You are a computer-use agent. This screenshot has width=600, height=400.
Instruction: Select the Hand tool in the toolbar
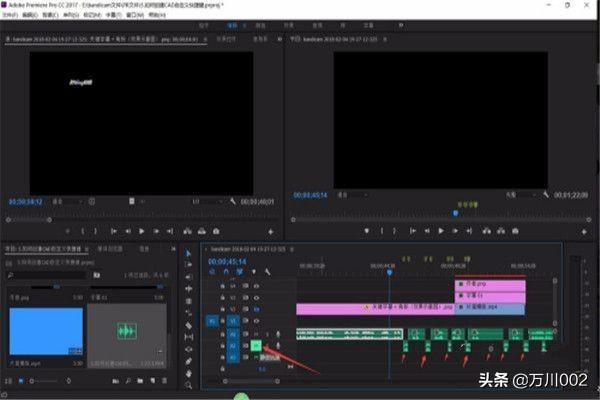(189, 373)
